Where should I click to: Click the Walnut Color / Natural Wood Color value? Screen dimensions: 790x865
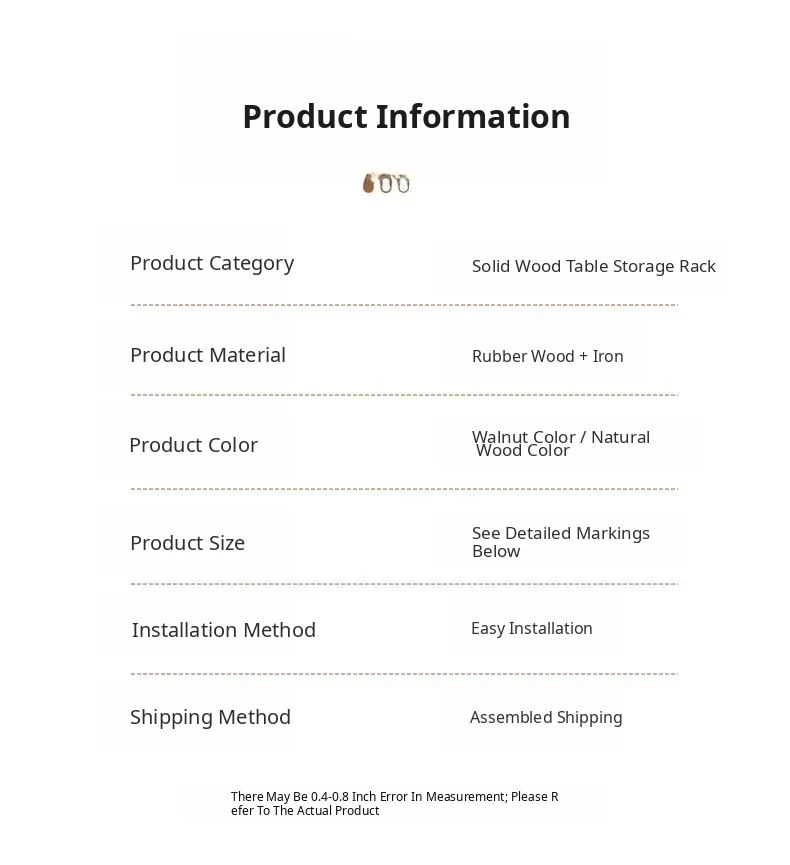(x=561, y=443)
